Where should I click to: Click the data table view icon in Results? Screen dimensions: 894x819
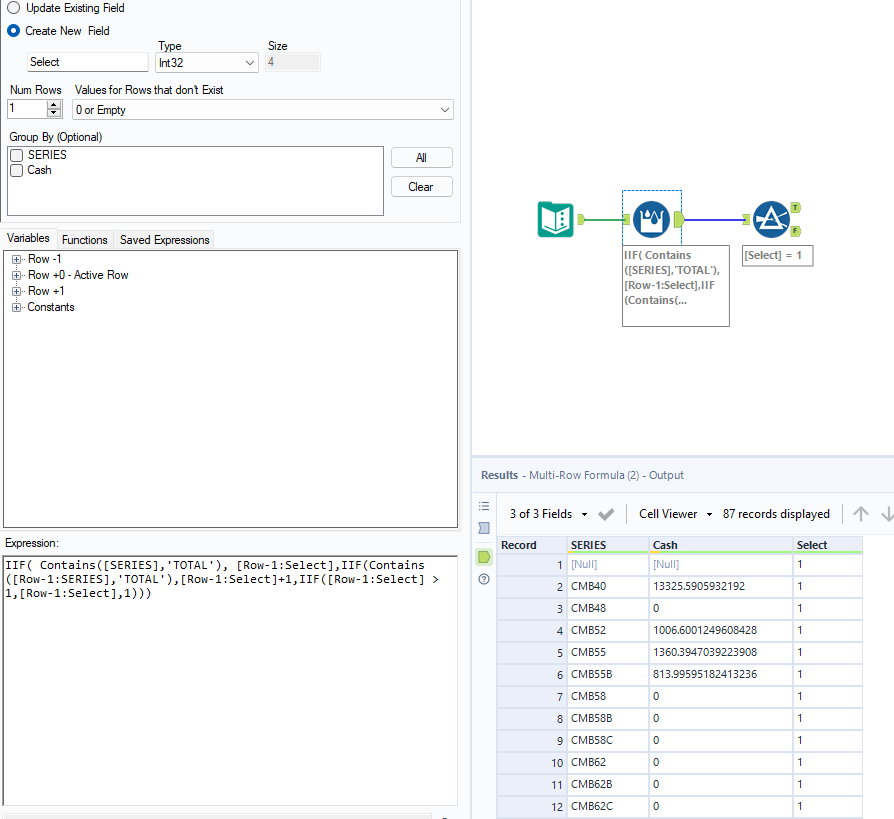click(484, 528)
